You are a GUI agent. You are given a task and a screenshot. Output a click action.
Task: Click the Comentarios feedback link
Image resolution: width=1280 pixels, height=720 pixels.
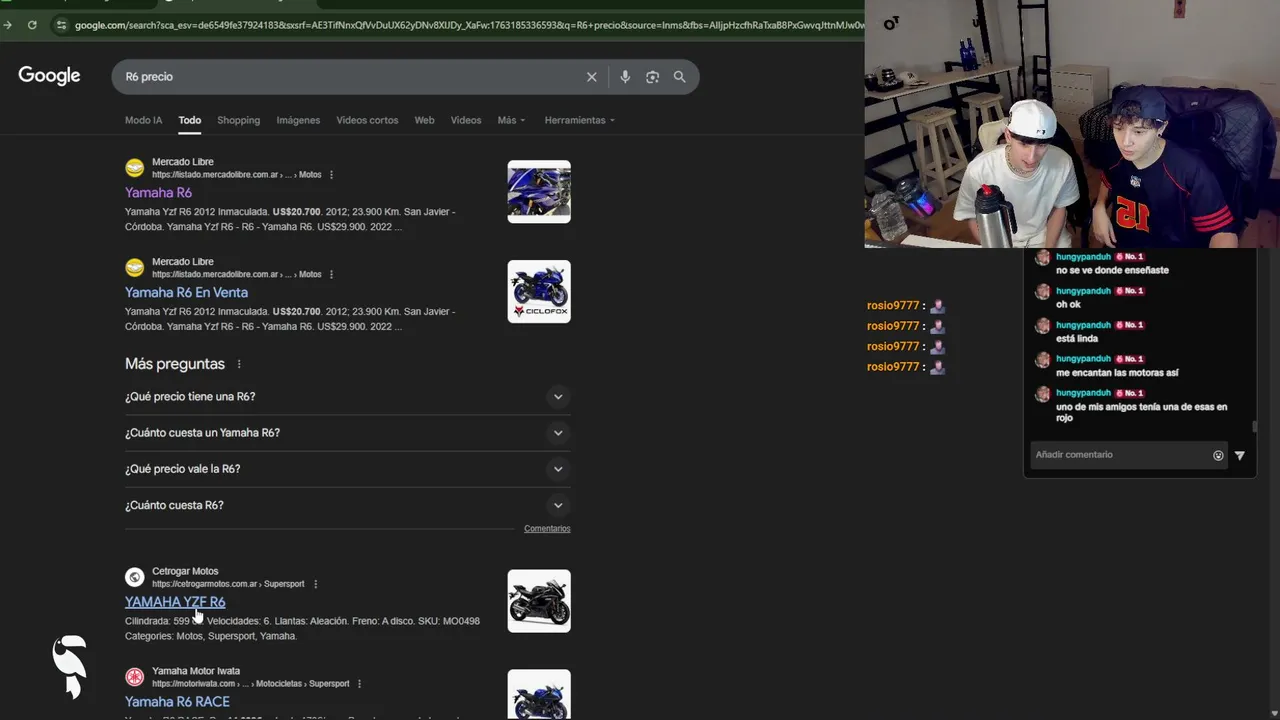[547, 529]
